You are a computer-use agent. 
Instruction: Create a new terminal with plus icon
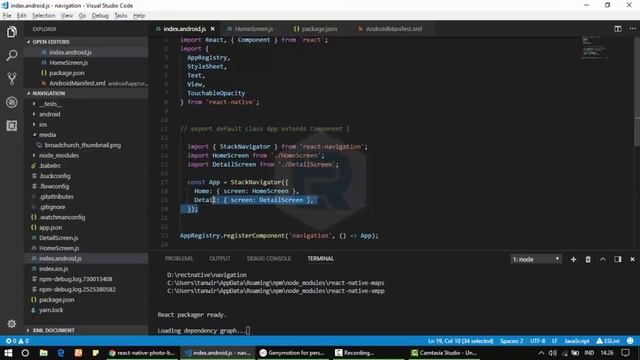[x=573, y=259]
